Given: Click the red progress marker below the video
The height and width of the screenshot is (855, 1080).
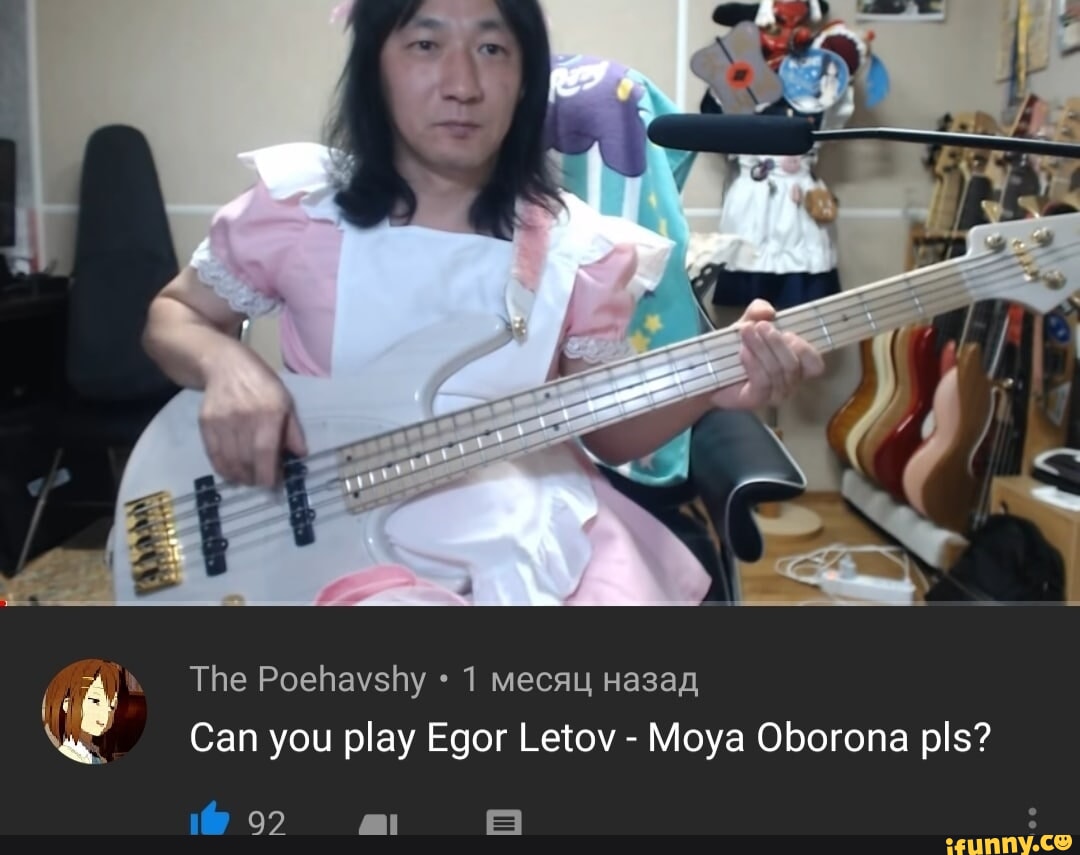Looking at the screenshot, I should click(x=3, y=604).
